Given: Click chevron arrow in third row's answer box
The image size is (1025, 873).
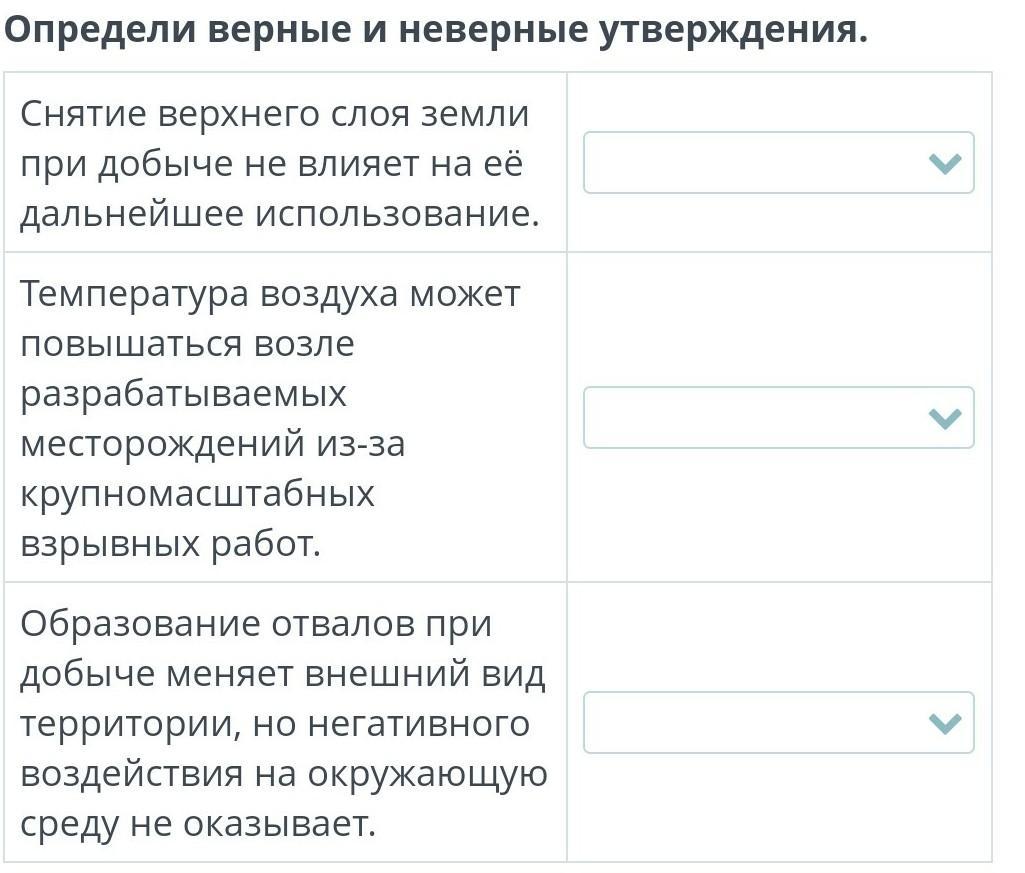Looking at the screenshot, I should (x=944, y=724).
